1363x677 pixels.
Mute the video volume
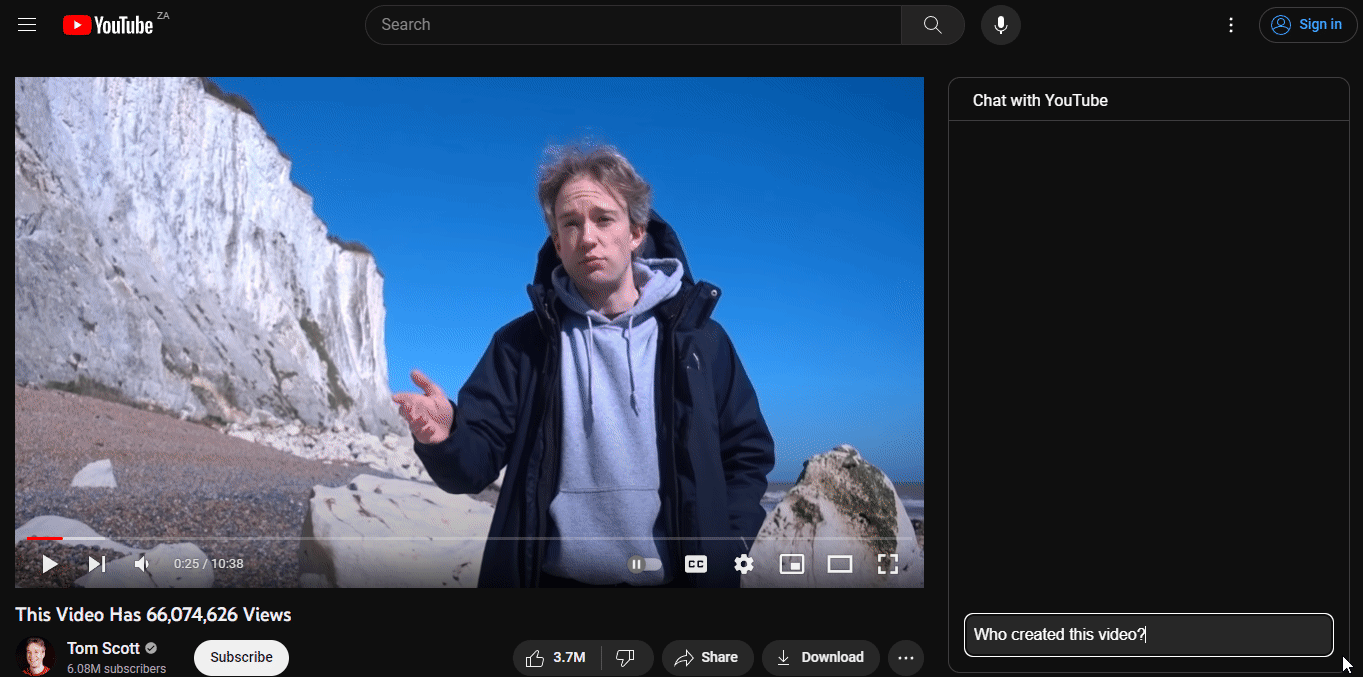coord(141,563)
